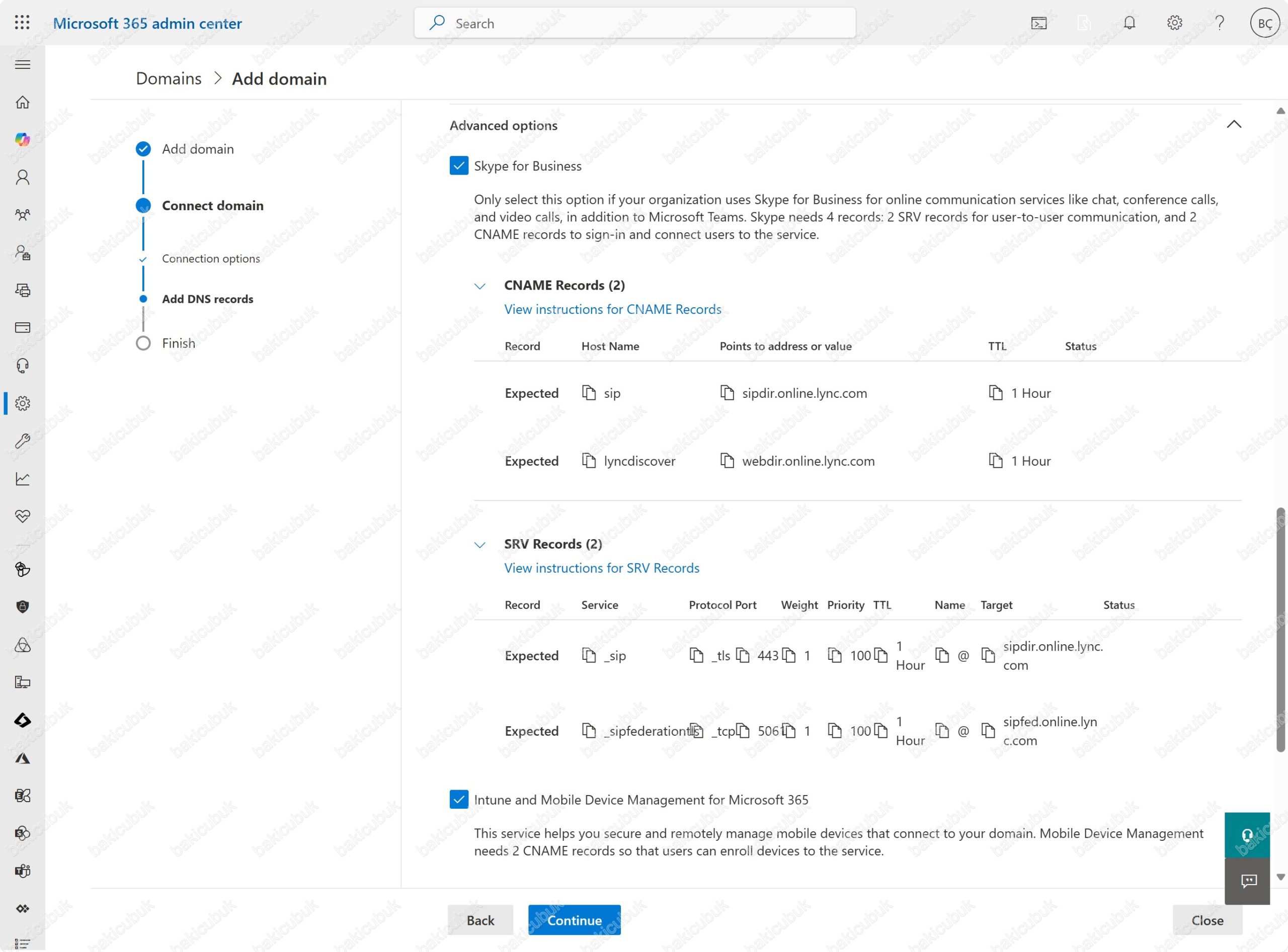Open the notifications bell

pyautogui.click(x=1130, y=23)
